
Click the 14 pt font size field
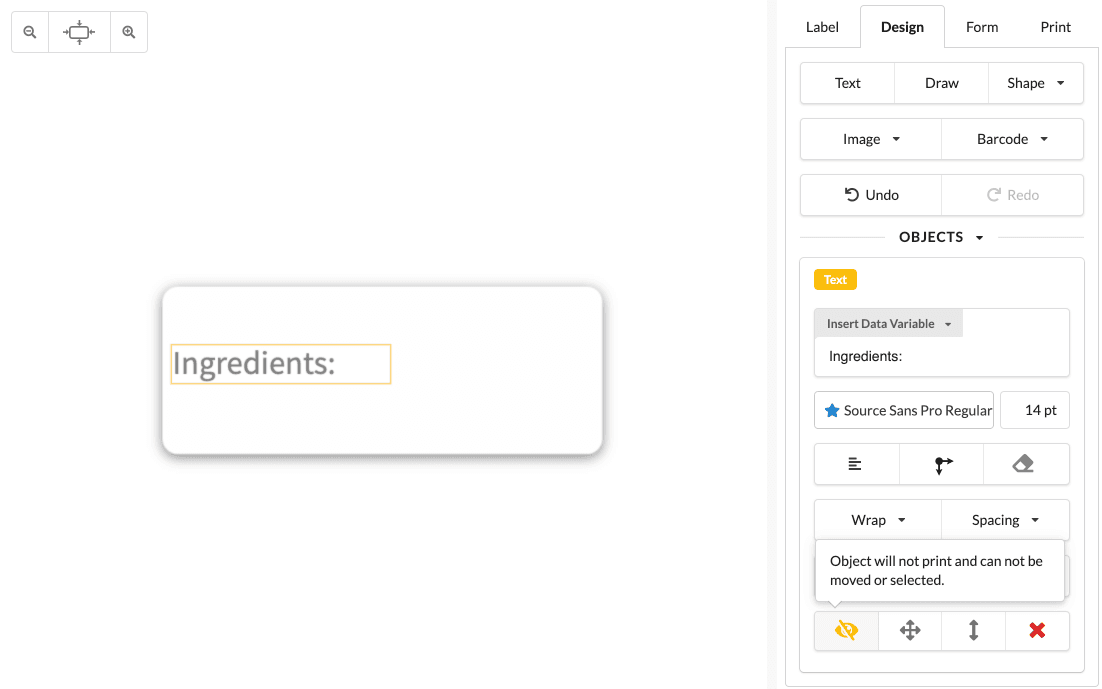pos(1034,410)
